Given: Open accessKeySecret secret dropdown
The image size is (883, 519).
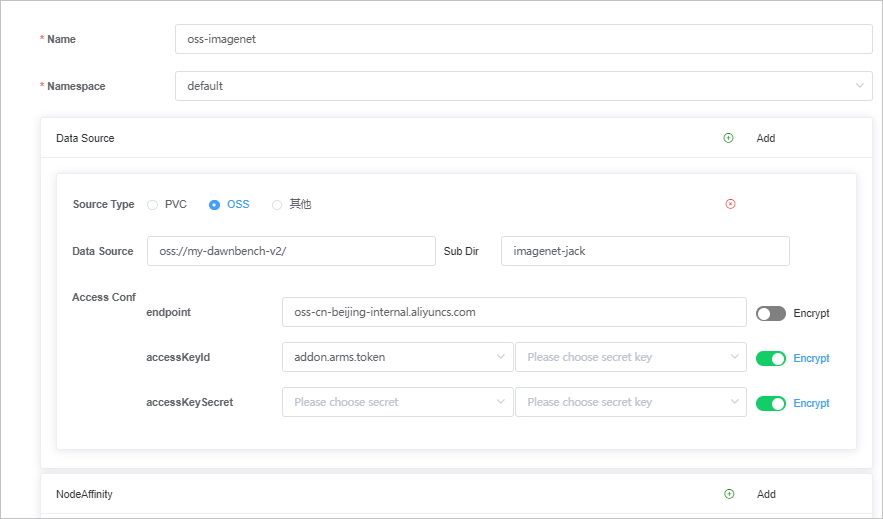Looking at the screenshot, I should click(397, 402).
